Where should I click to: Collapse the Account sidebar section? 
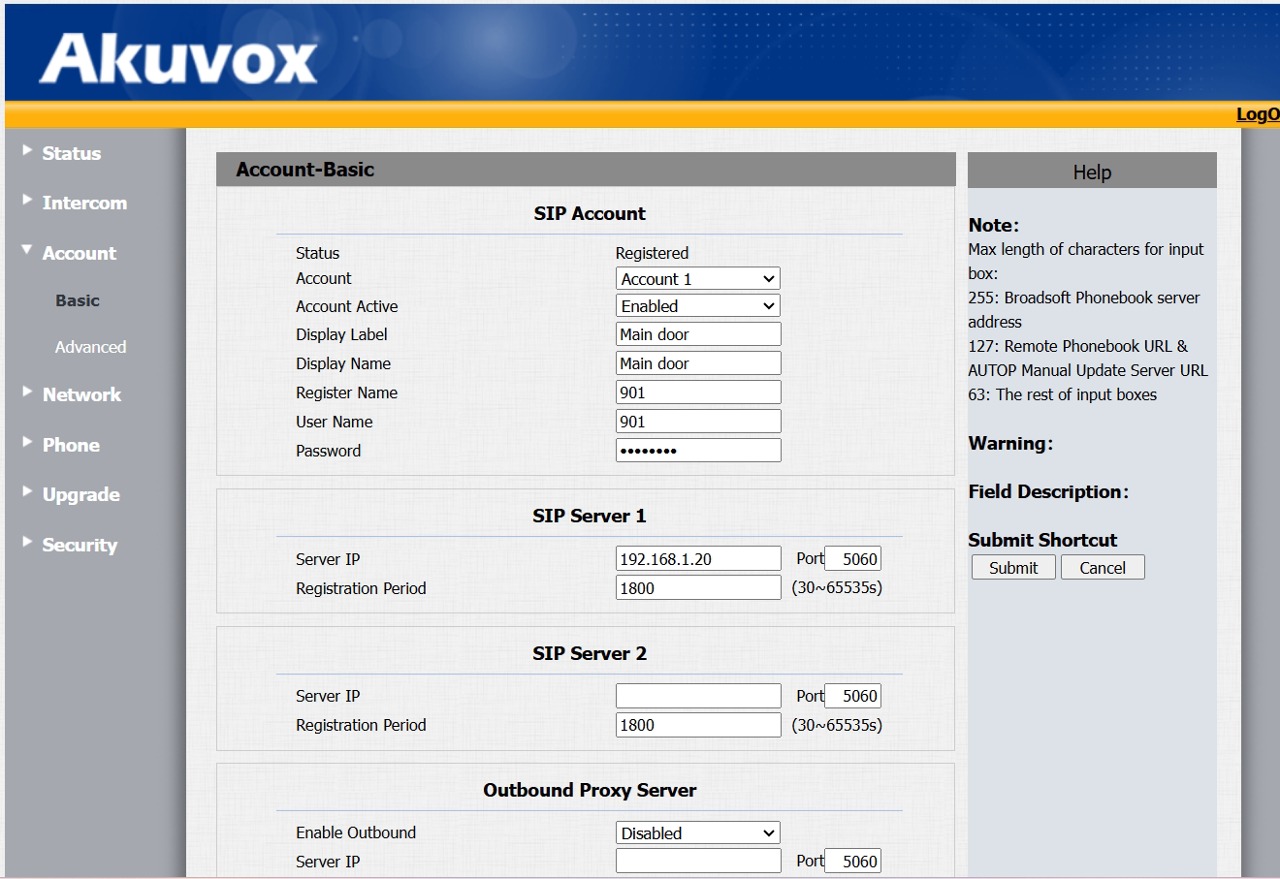tap(78, 253)
